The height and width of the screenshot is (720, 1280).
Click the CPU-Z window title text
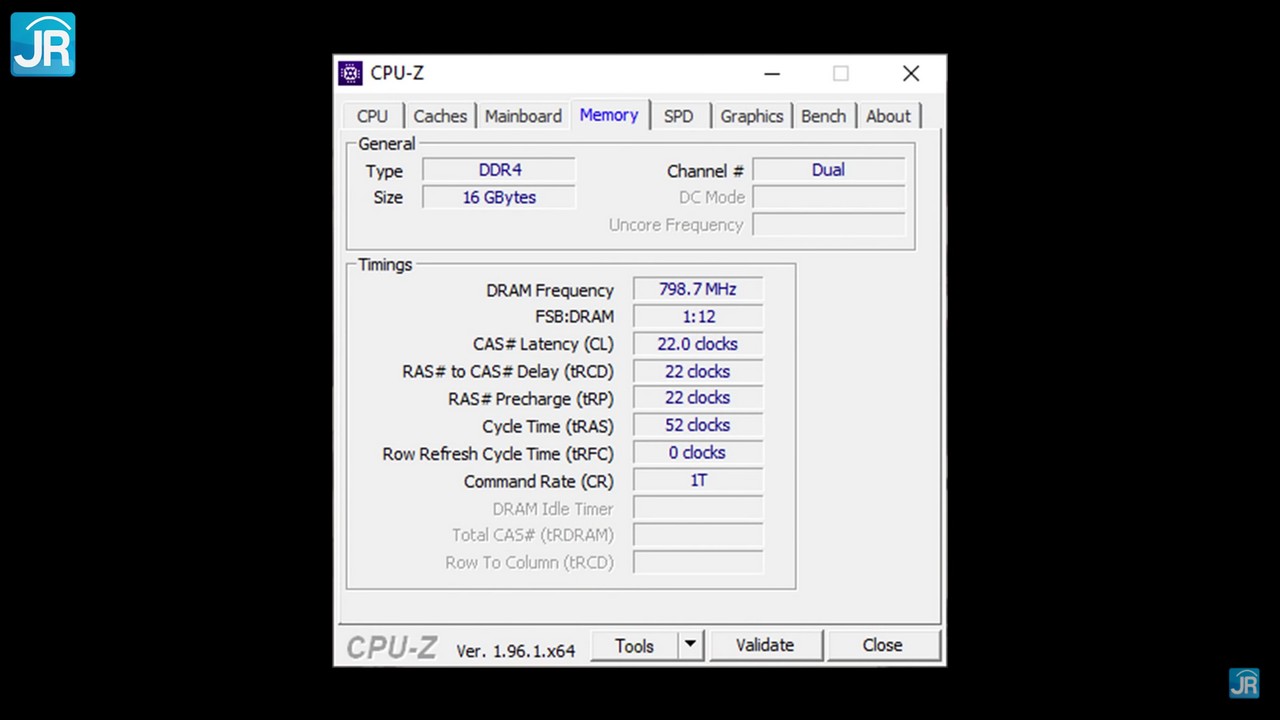point(397,73)
